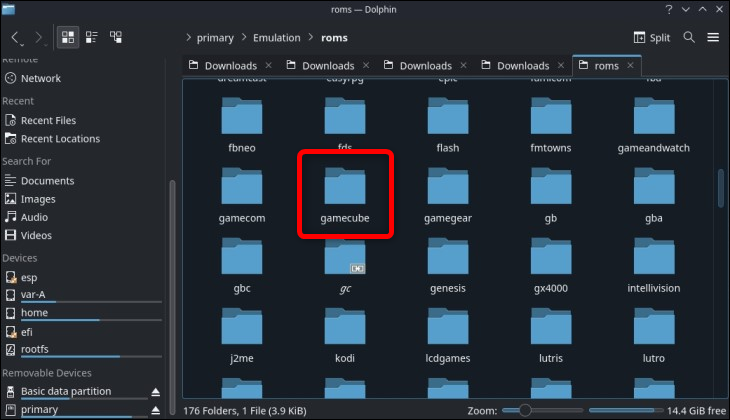Select the gb folder
Image resolution: width=730 pixels, height=420 pixels.
(x=551, y=195)
